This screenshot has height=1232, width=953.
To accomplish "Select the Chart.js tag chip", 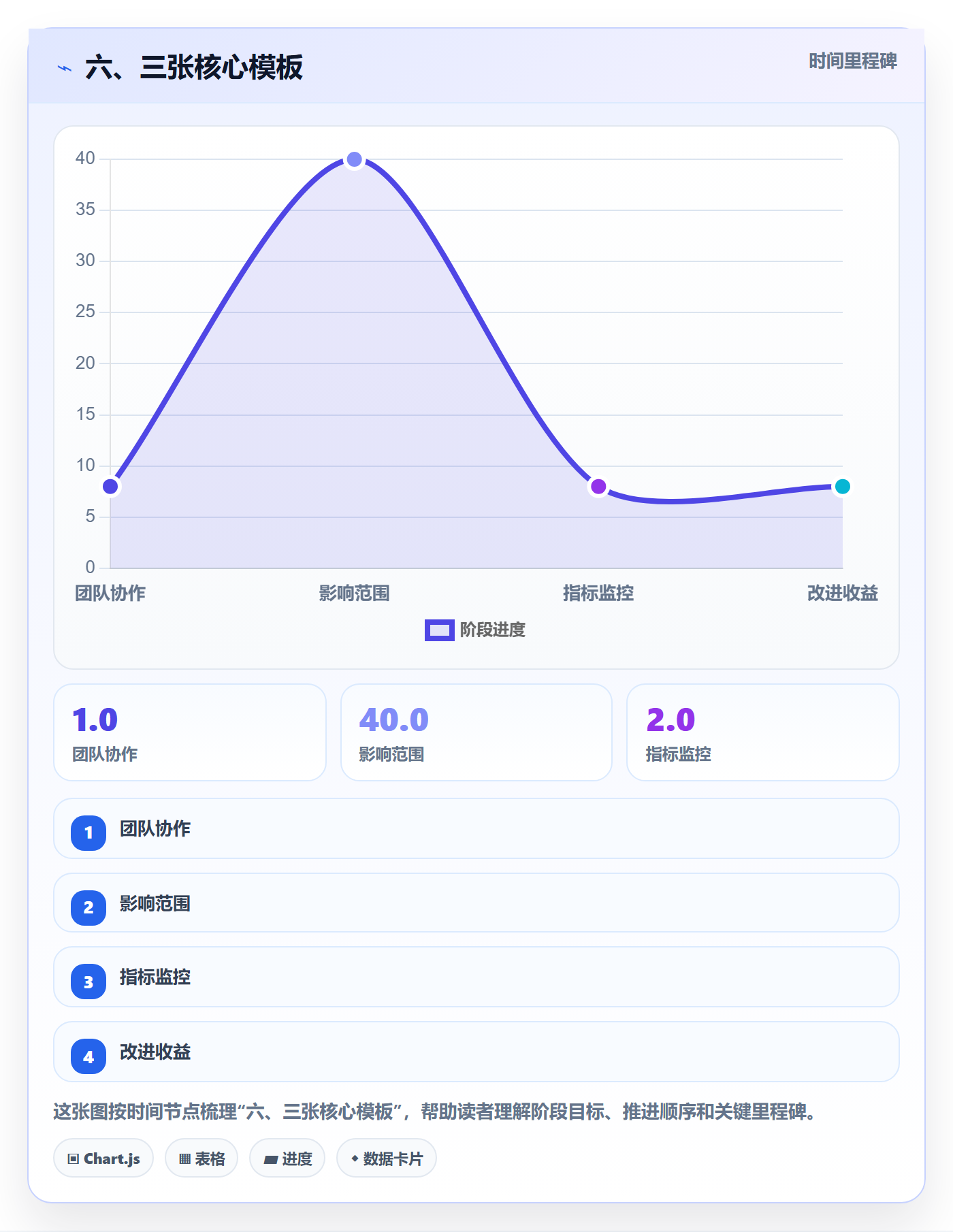I will coord(103,1158).
